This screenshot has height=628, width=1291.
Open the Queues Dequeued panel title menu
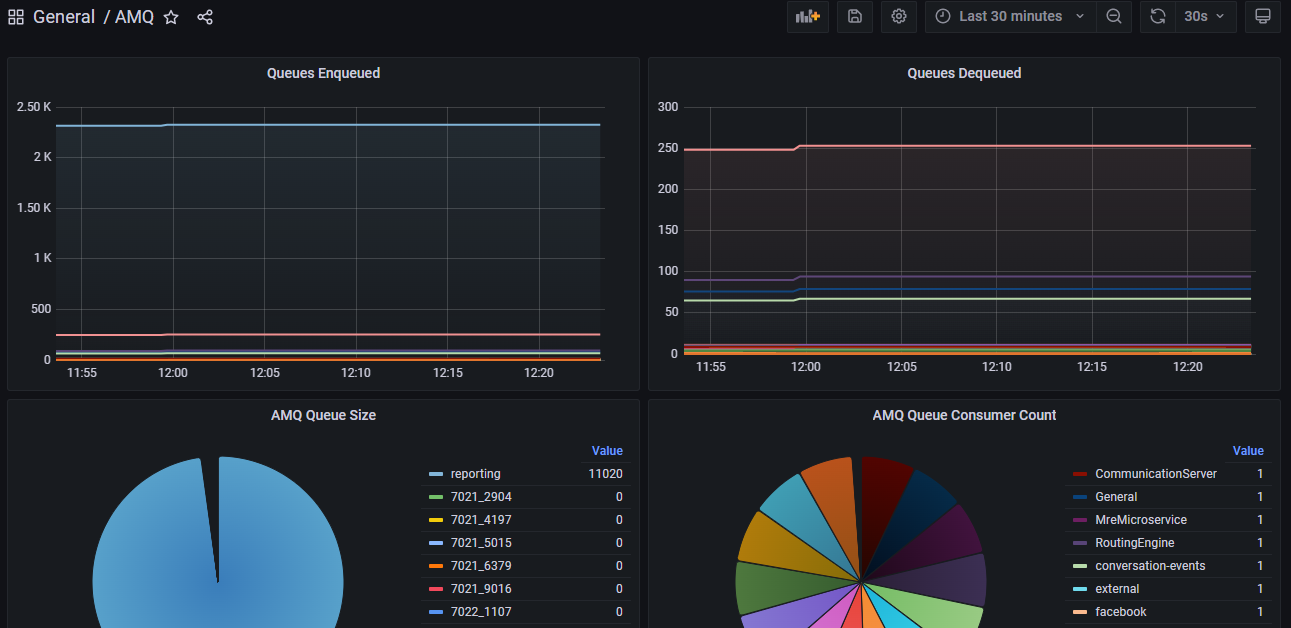click(964, 73)
